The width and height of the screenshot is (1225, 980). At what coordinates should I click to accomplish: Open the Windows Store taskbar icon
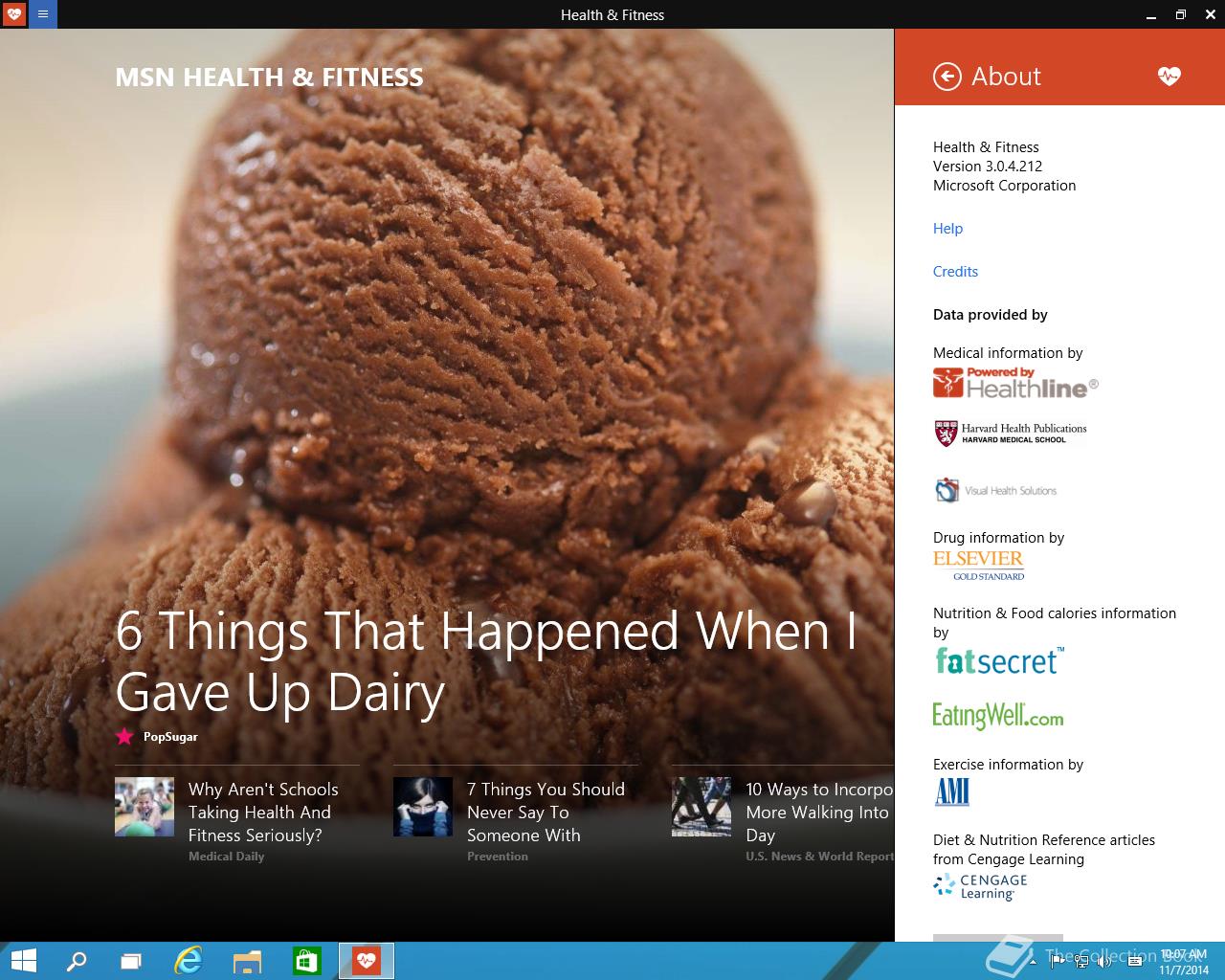307,961
